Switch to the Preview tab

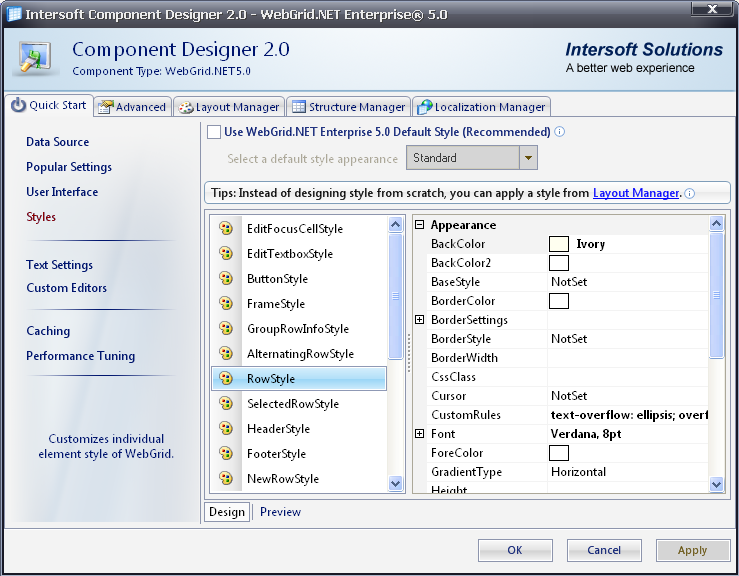[280, 512]
